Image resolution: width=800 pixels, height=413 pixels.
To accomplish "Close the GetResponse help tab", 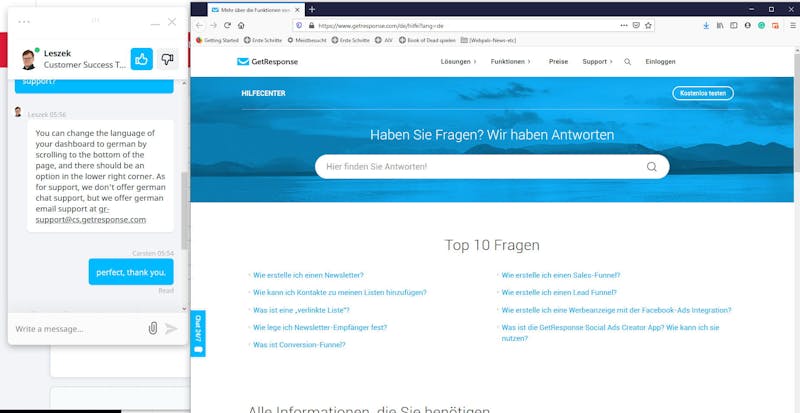I will pos(297,10).
